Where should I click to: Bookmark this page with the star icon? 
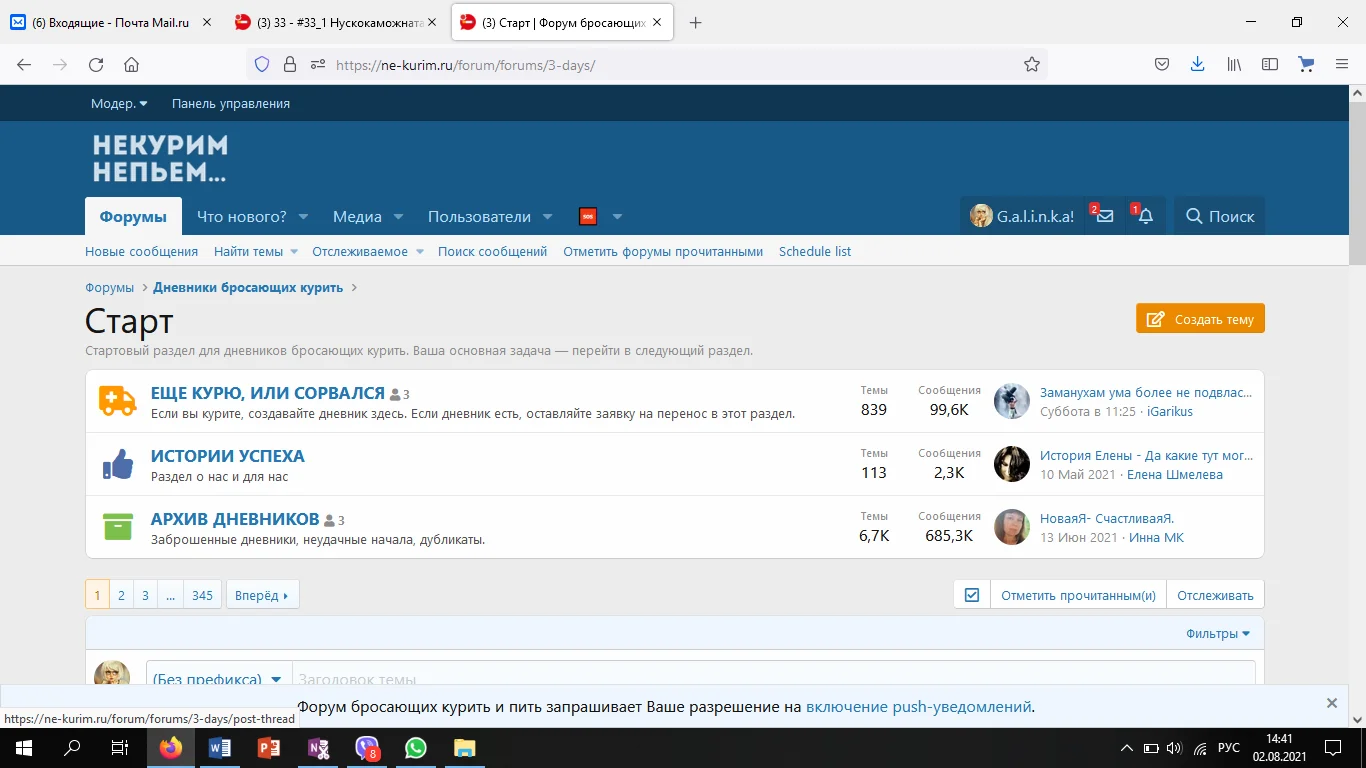coord(1032,64)
